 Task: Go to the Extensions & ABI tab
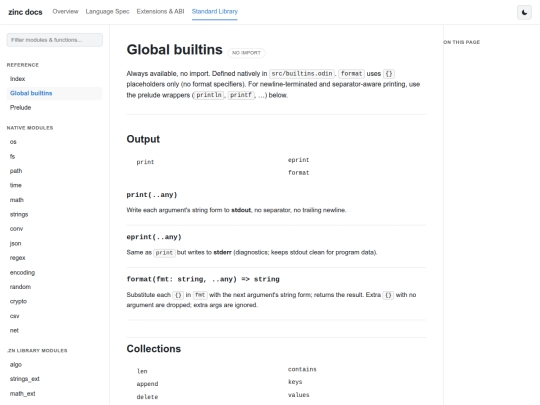click(160, 11)
